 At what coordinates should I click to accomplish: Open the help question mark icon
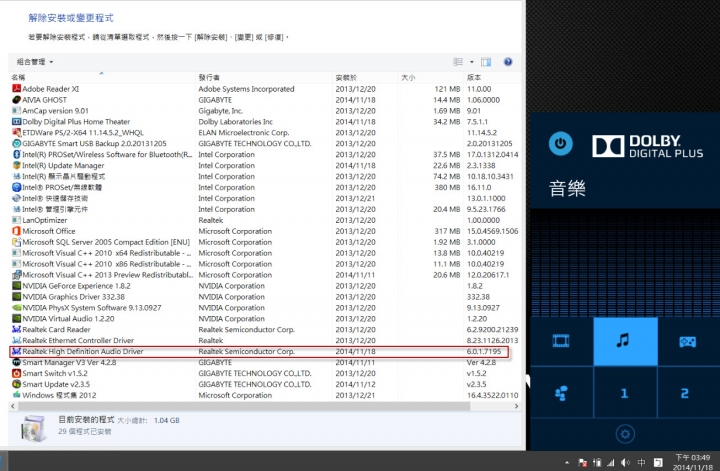tap(508, 62)
